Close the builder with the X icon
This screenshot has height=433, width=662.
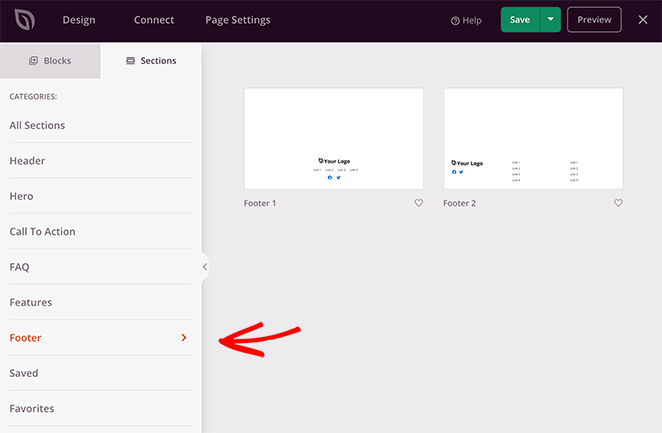(643, 20)
